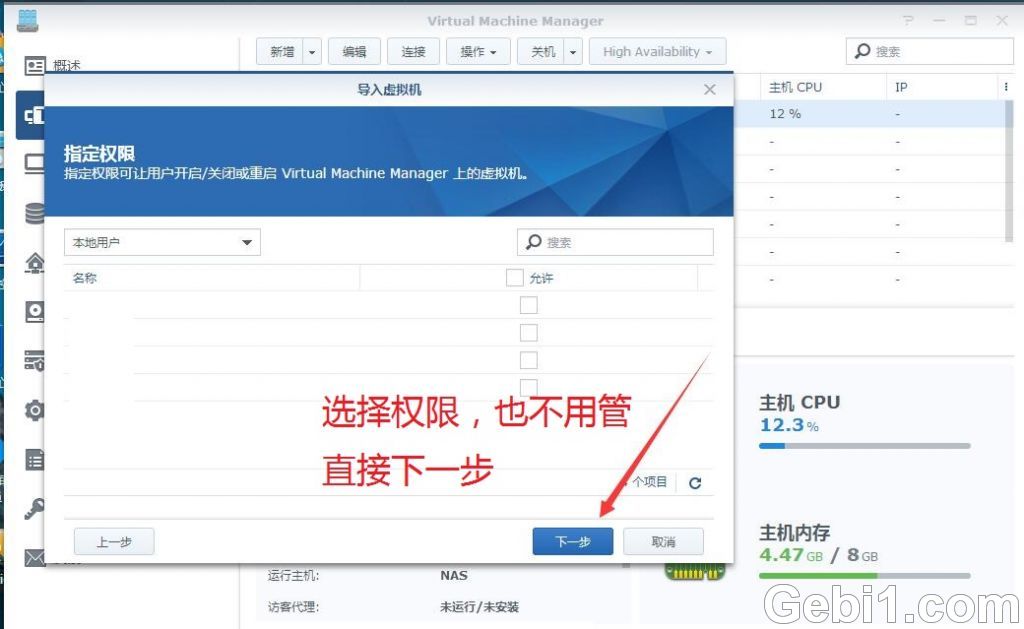The image size is (1024, 629).
Task: Click the settings gear icon in sidebar
Action: [35, 410]
